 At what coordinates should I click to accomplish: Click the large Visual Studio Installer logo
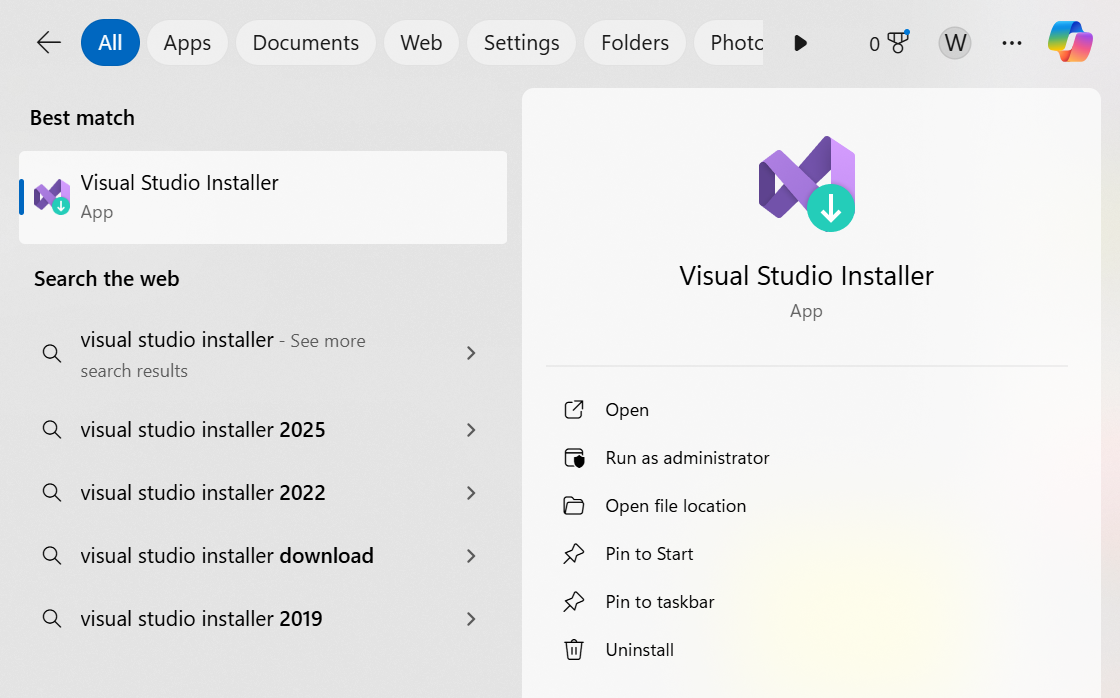[806, 184]
